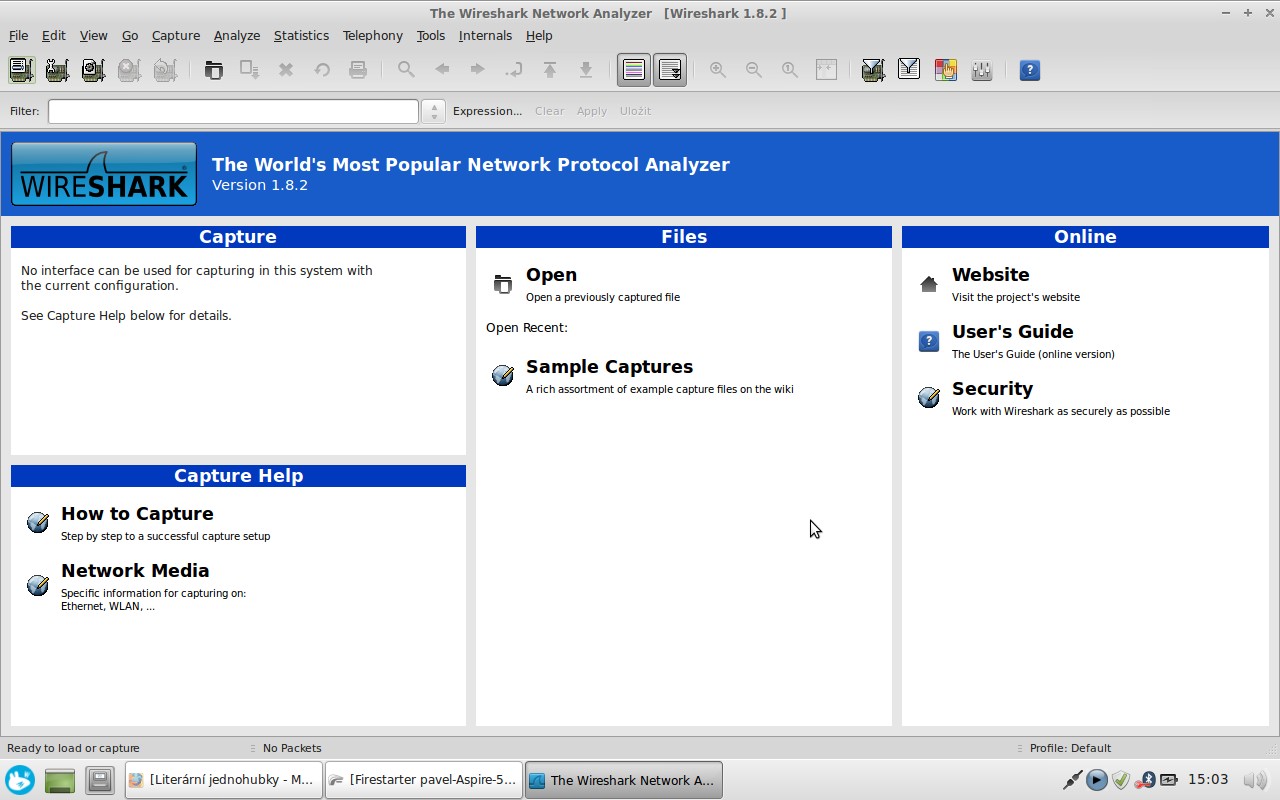Click the Profile: Default status entry

pyautogui.click(x=1070, y=748)
